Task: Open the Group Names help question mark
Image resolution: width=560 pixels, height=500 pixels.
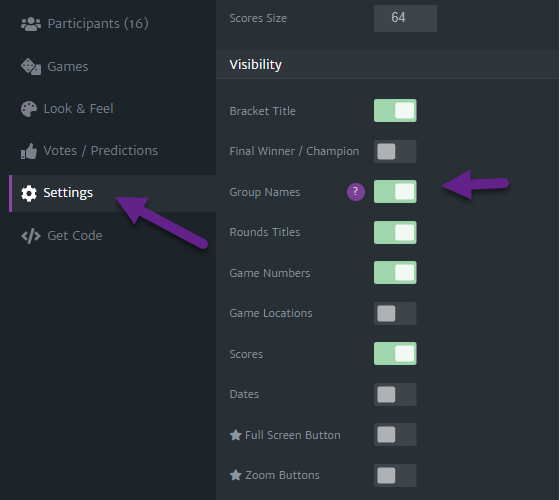Action: click(355, 192)
